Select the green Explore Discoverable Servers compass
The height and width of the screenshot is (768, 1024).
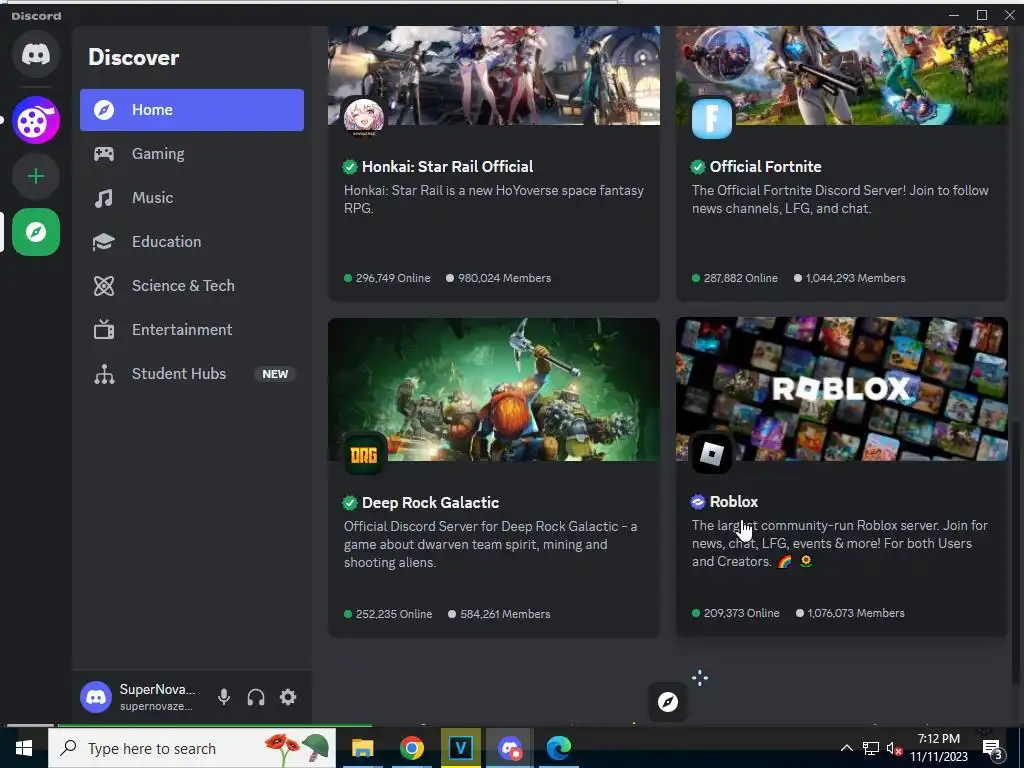pos(36,232)
